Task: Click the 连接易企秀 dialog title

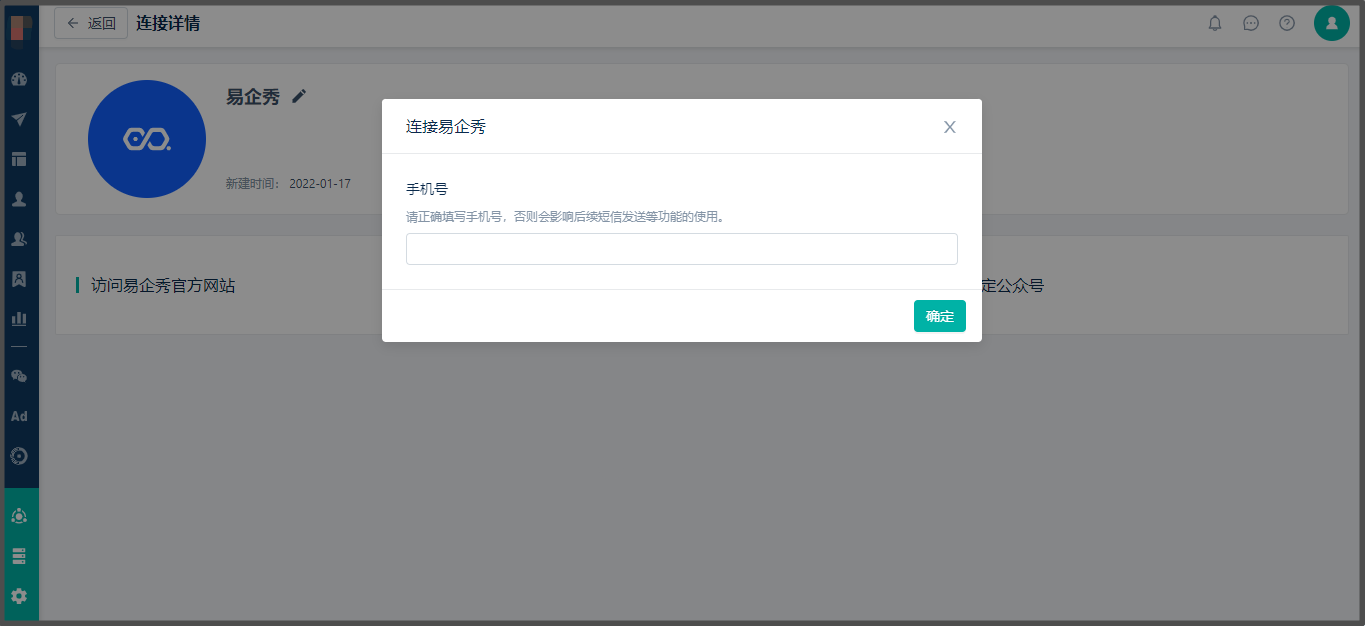Action: pos(446,127)
